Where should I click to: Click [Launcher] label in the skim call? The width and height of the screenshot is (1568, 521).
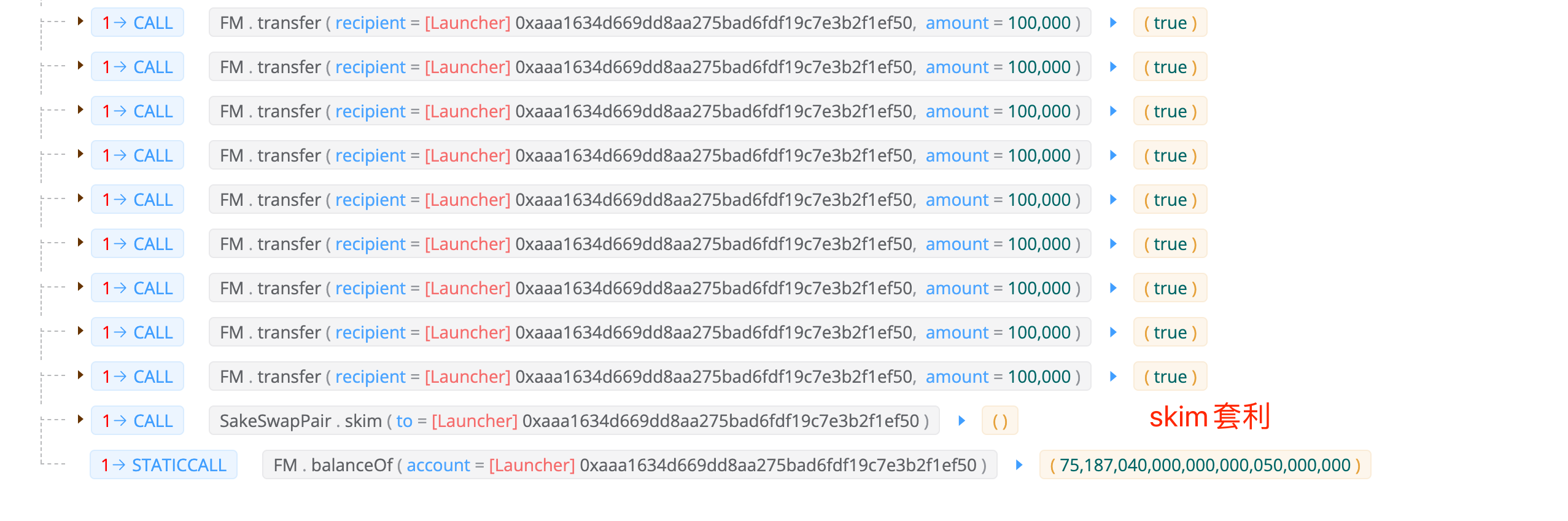[474, 421]
